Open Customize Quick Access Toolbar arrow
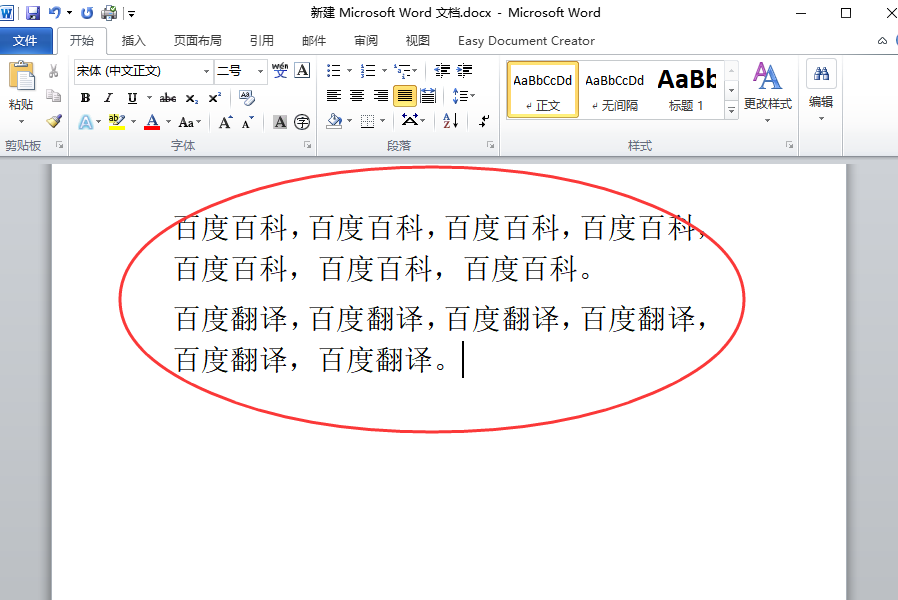 131,13
